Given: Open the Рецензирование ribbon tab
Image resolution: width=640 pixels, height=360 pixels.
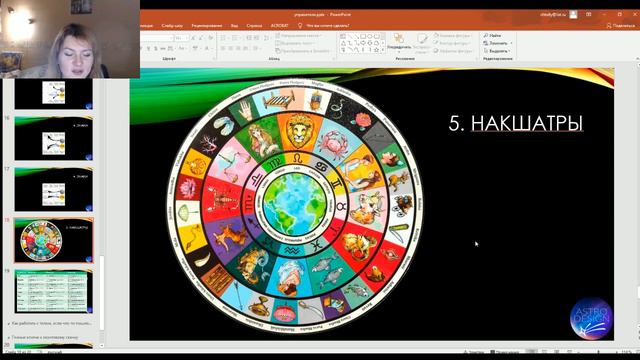Looking at the screenshot, I should [207, 25].
